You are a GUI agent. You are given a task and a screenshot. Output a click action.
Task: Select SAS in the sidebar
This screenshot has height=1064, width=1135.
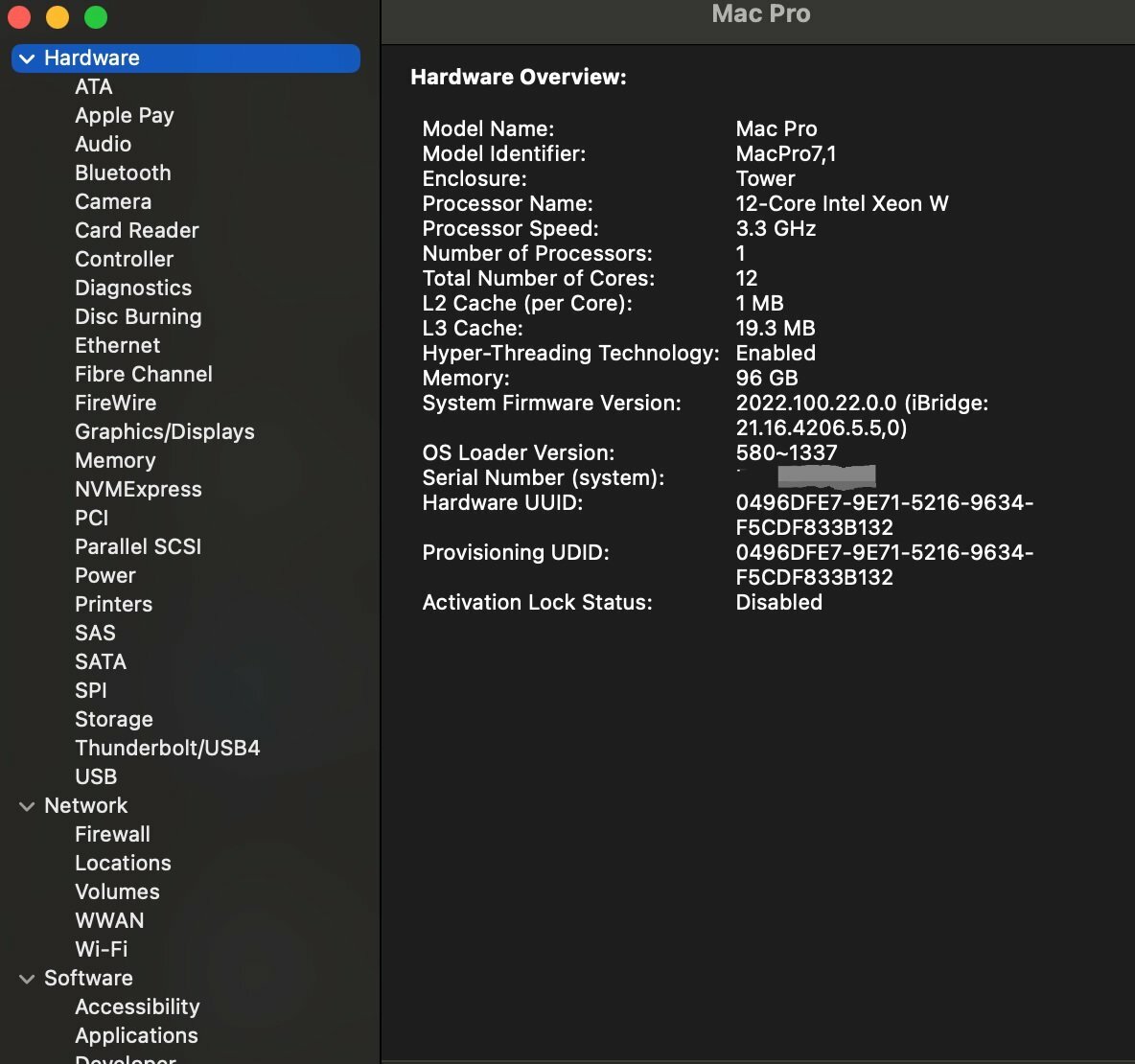95,634
